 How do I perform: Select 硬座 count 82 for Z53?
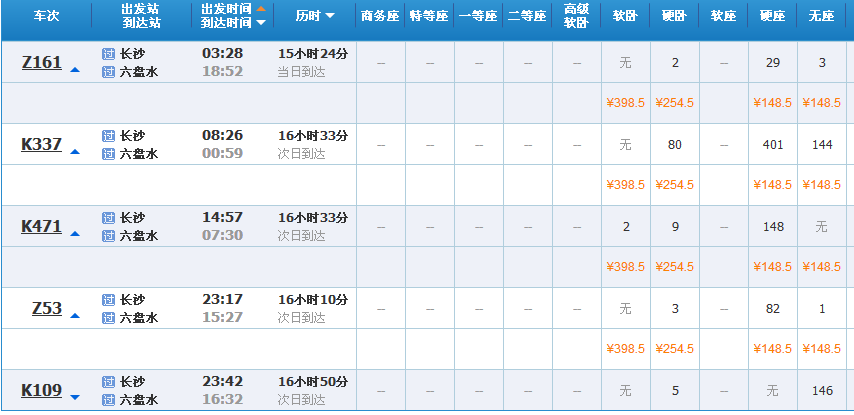(x=773, y=309)
